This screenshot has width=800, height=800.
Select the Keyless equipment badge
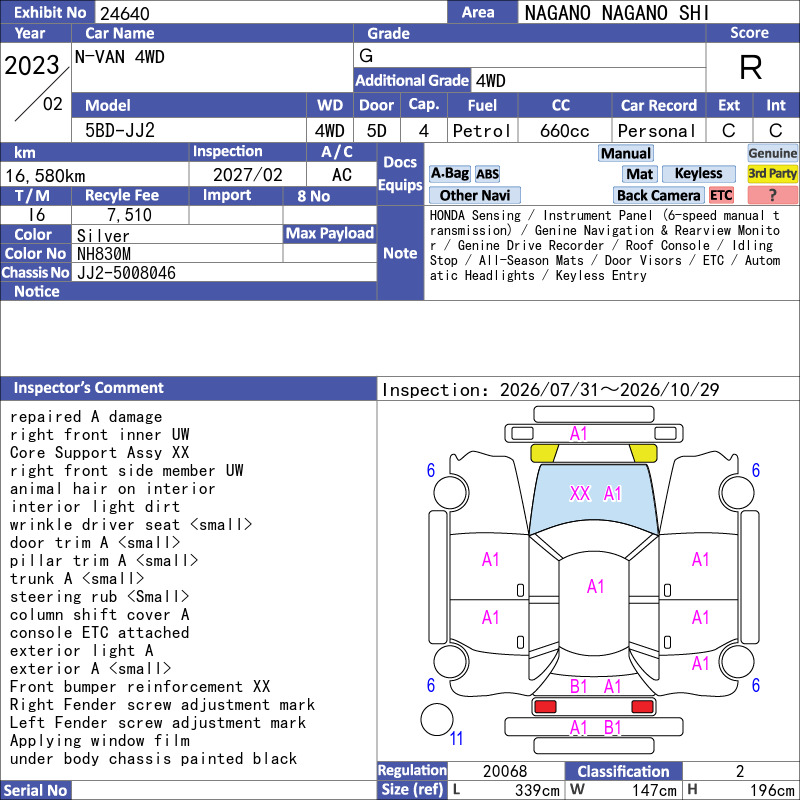pos(698,173)
